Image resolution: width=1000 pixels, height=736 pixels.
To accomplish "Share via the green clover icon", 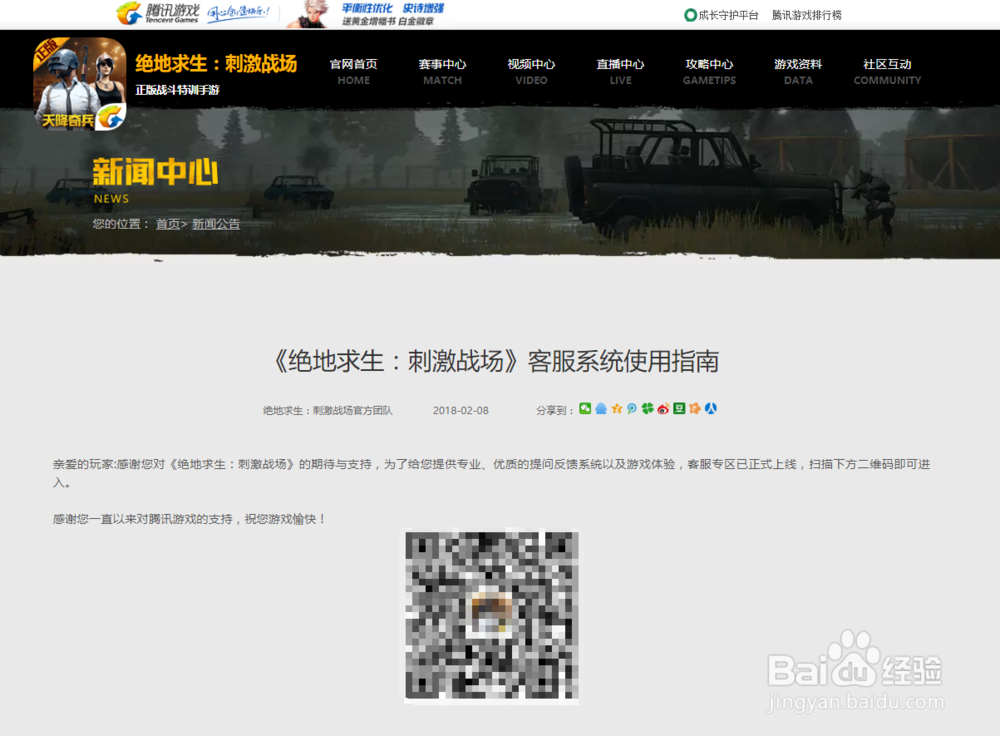I will tap(648, 409).
